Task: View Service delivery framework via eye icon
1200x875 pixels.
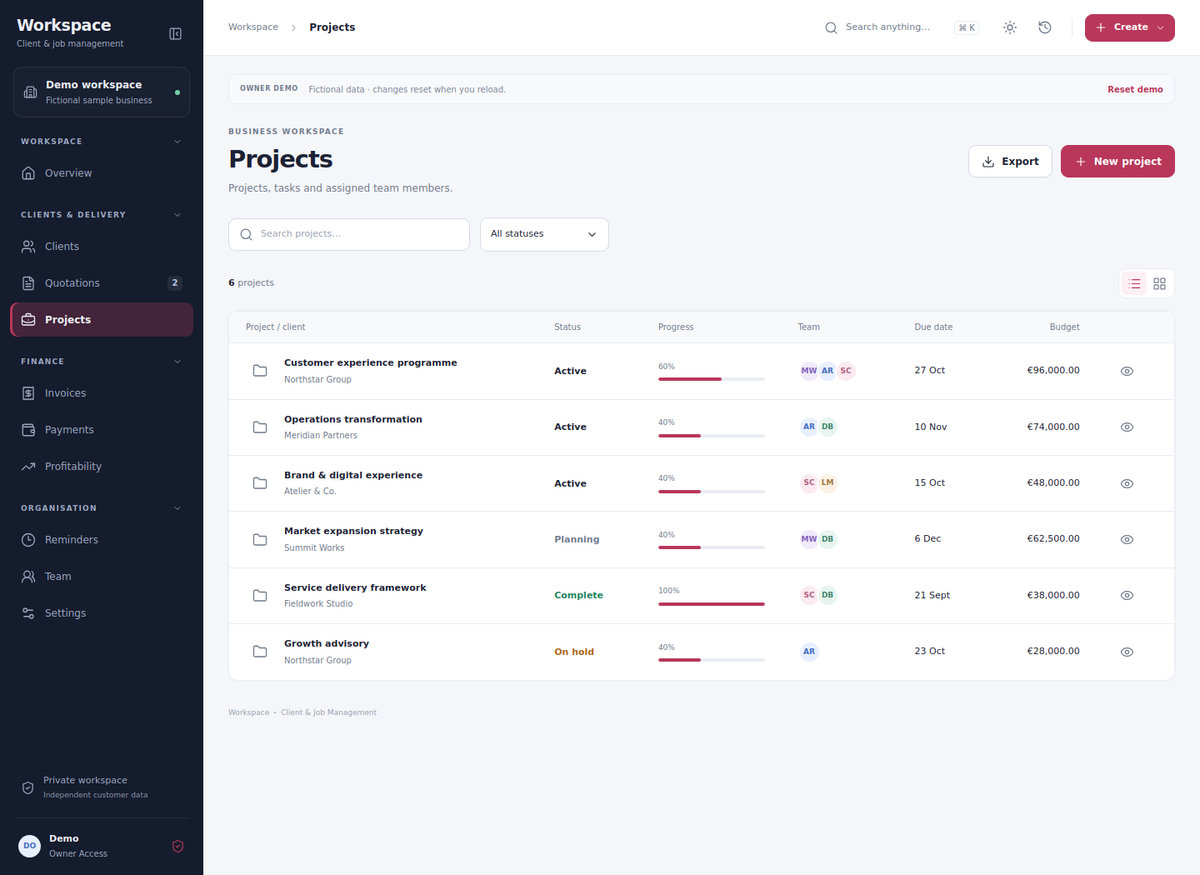Action: 1127,595
